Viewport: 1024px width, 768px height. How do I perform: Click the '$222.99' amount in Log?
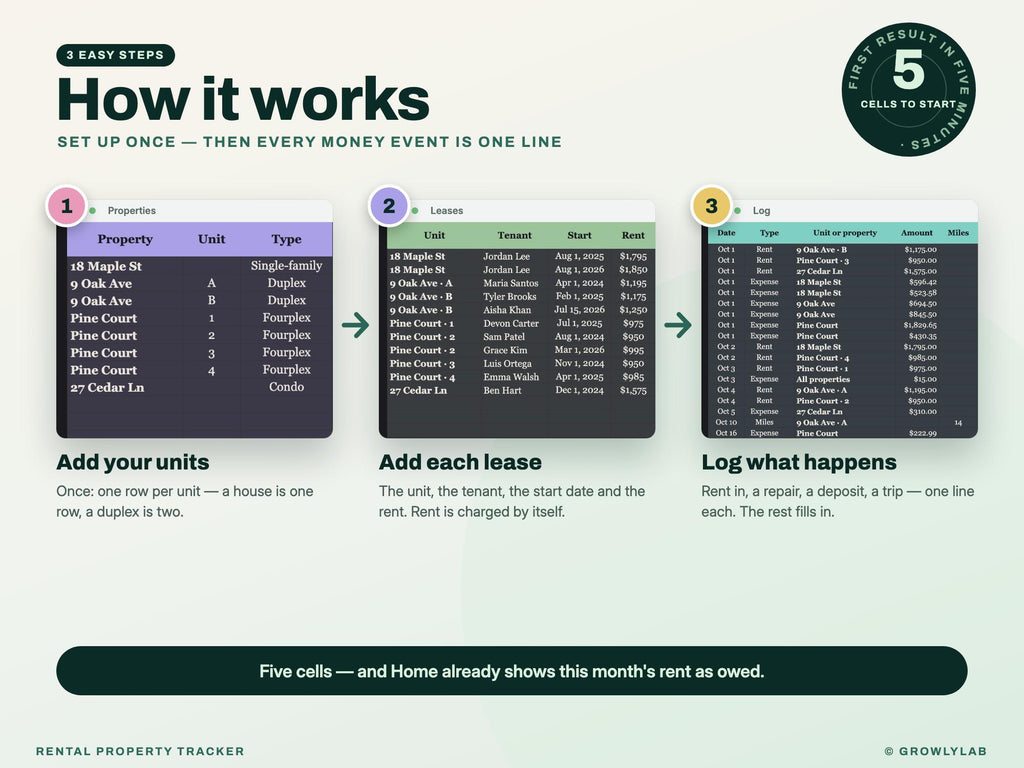tap(922, 433)
